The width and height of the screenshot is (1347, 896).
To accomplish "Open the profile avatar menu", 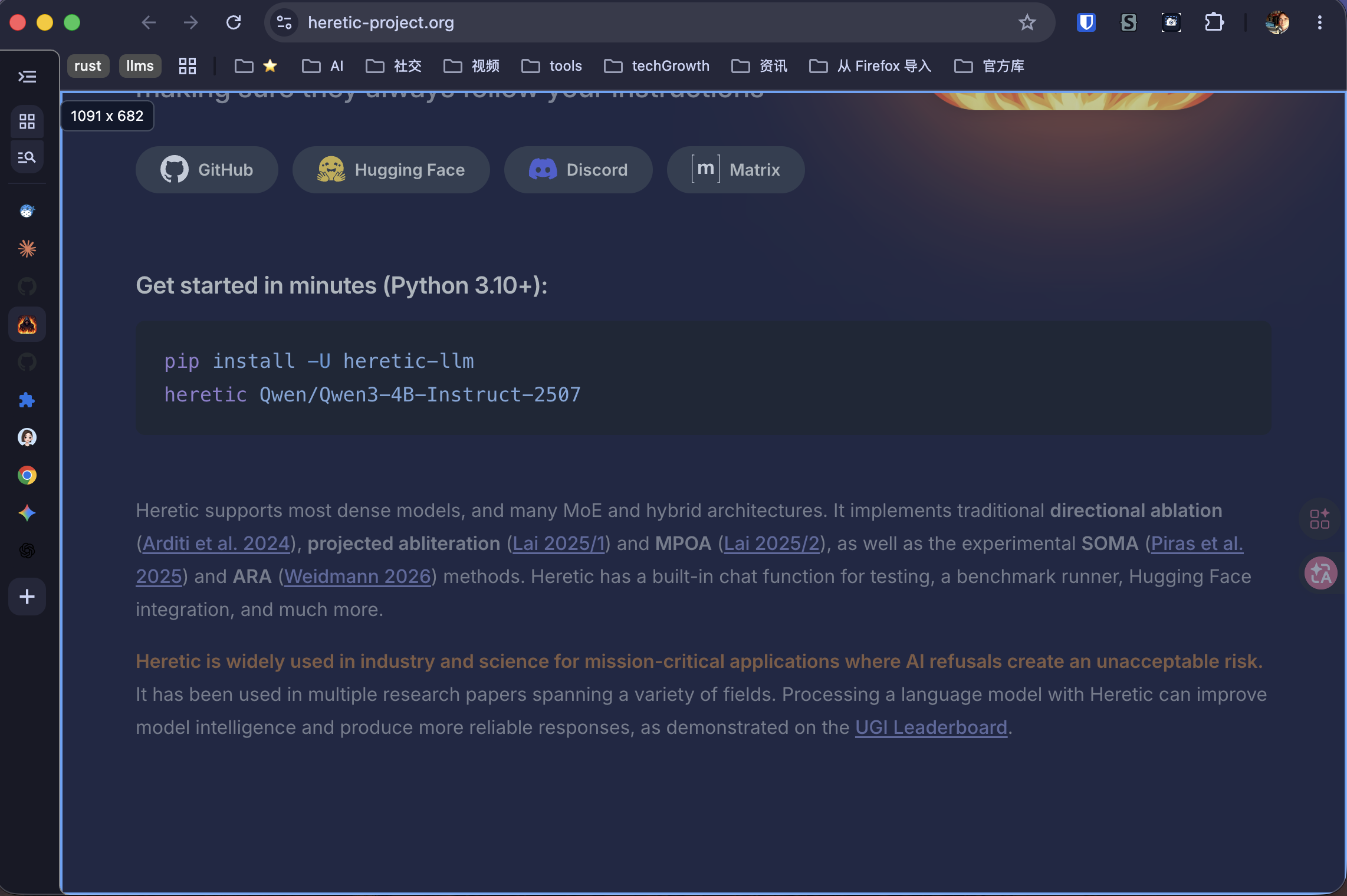I will tap(1277, 22).
